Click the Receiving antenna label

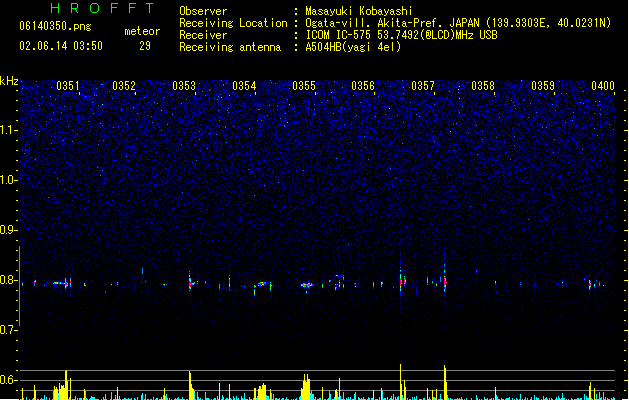point(230,47)
